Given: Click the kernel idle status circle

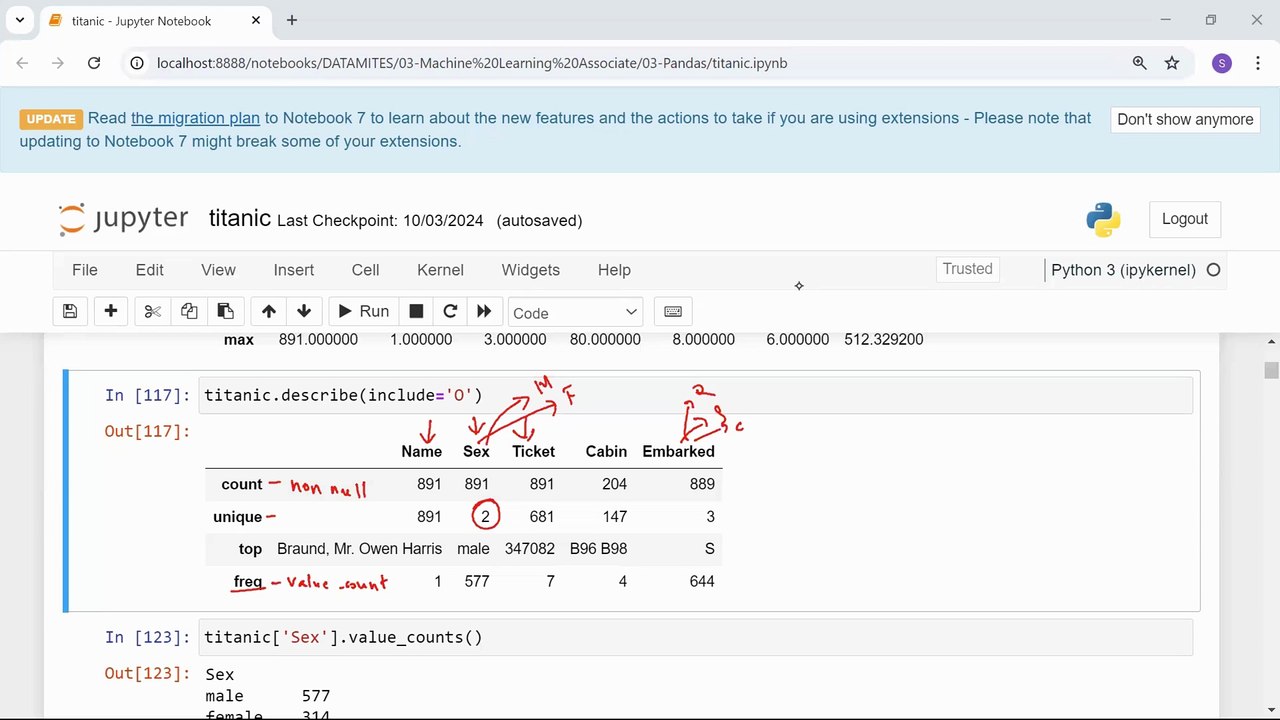Looking at the screenshot, I should tap(1214, 270).
